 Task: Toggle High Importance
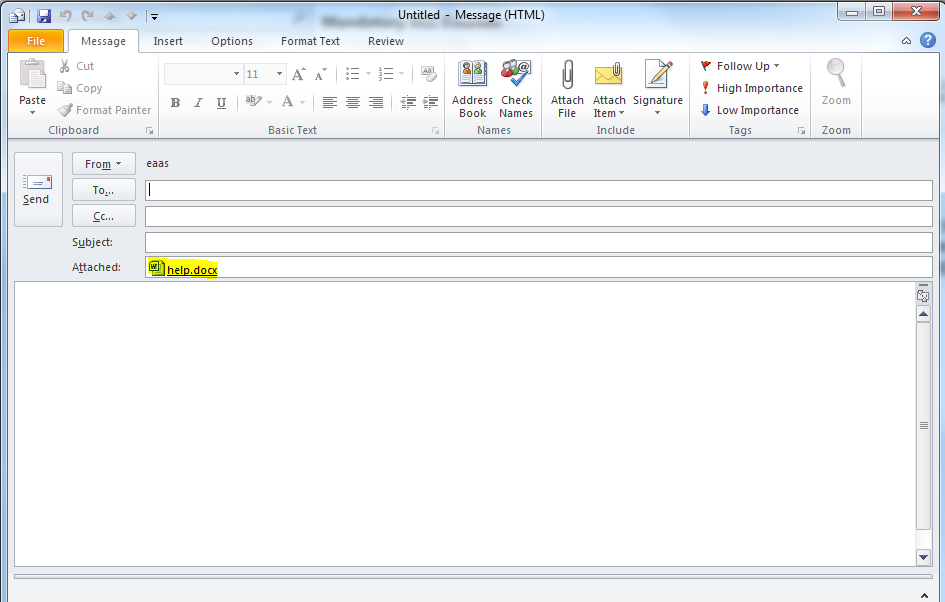pyautogui.click(x=752, y=88)
